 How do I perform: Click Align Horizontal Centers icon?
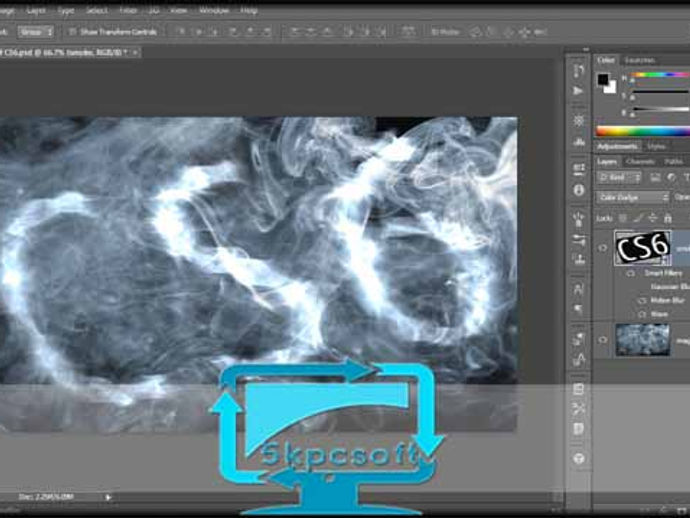[x=250, y=32]
